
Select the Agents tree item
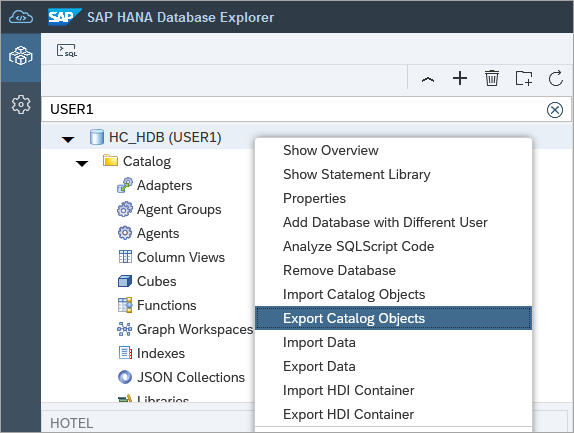coord(158,234)
